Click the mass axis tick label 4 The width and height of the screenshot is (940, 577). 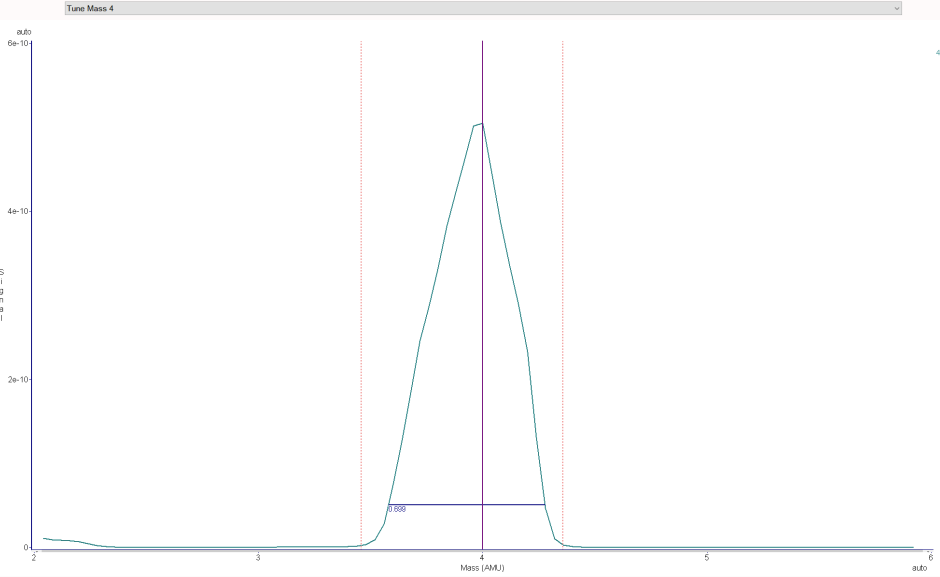(483, 557)
